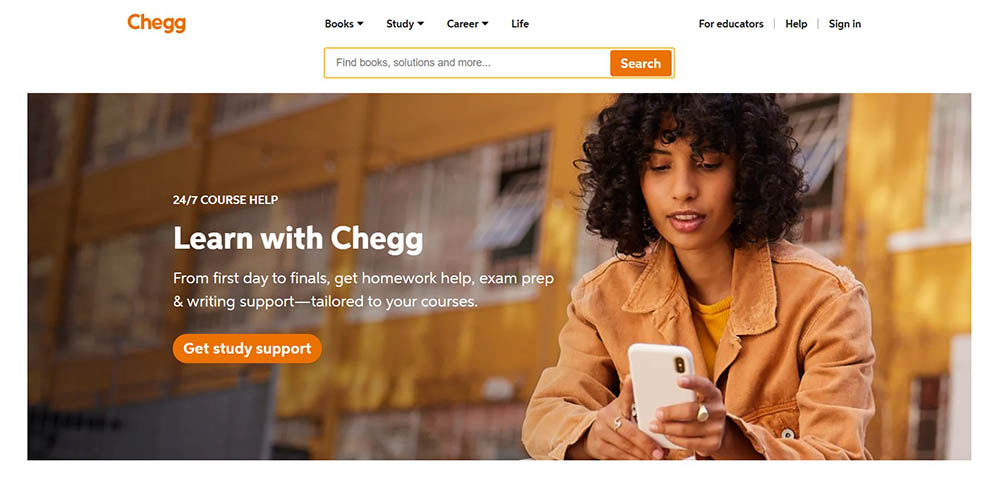Open the Study menu label

400,24
